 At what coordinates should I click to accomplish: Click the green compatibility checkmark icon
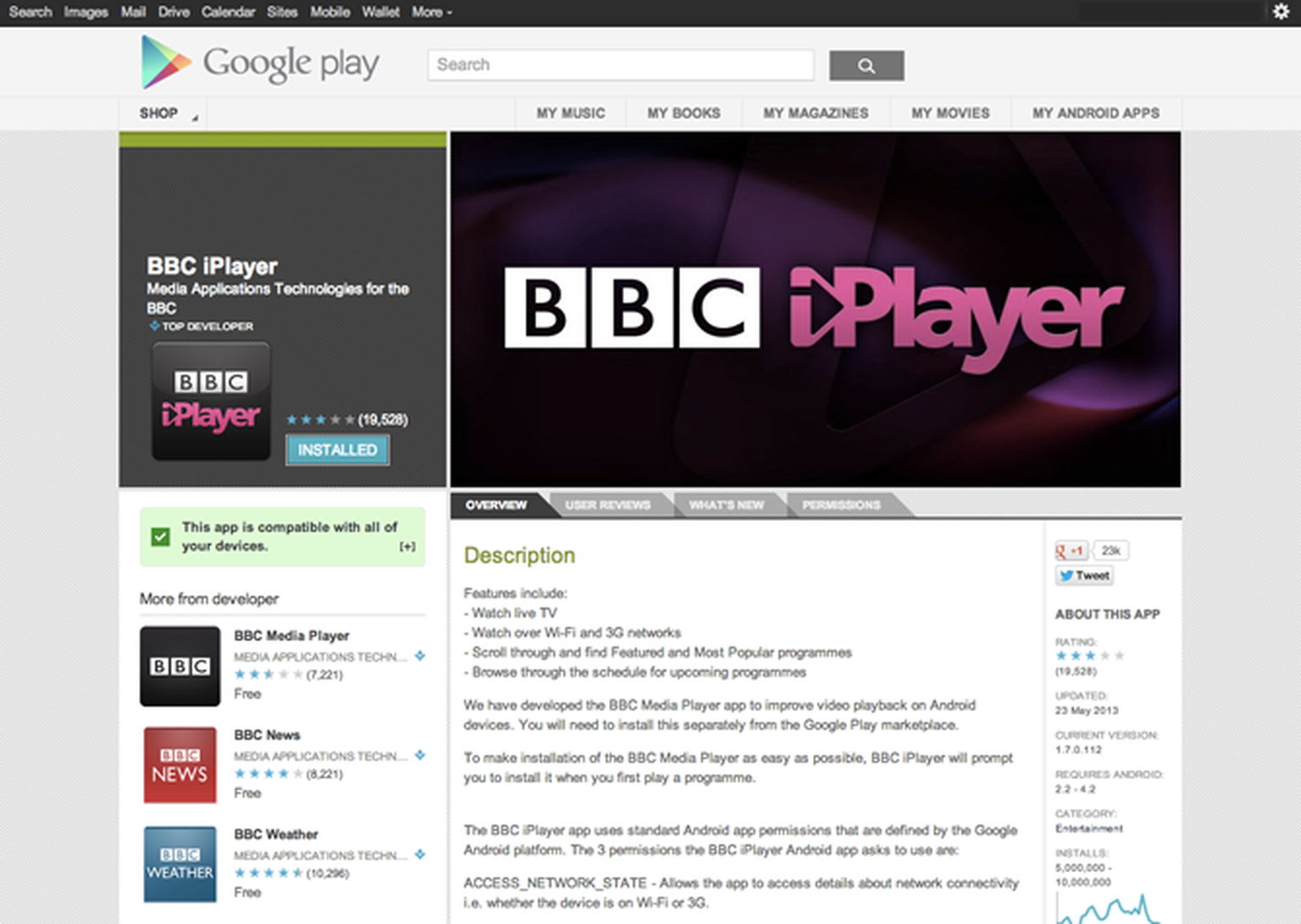pyautogui.click(x=160, y=536)
